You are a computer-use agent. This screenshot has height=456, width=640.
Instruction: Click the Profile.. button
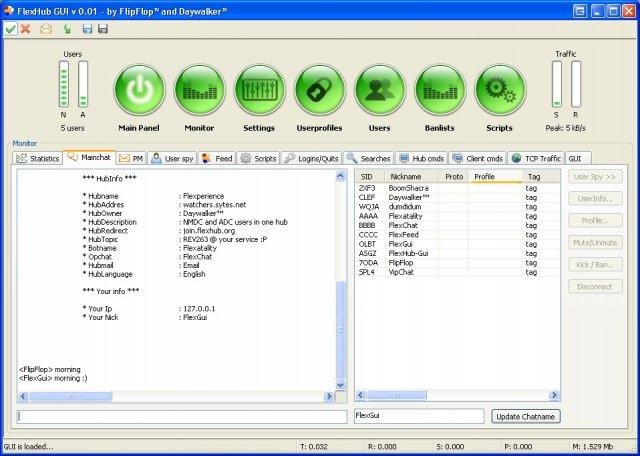click(595, 220)
